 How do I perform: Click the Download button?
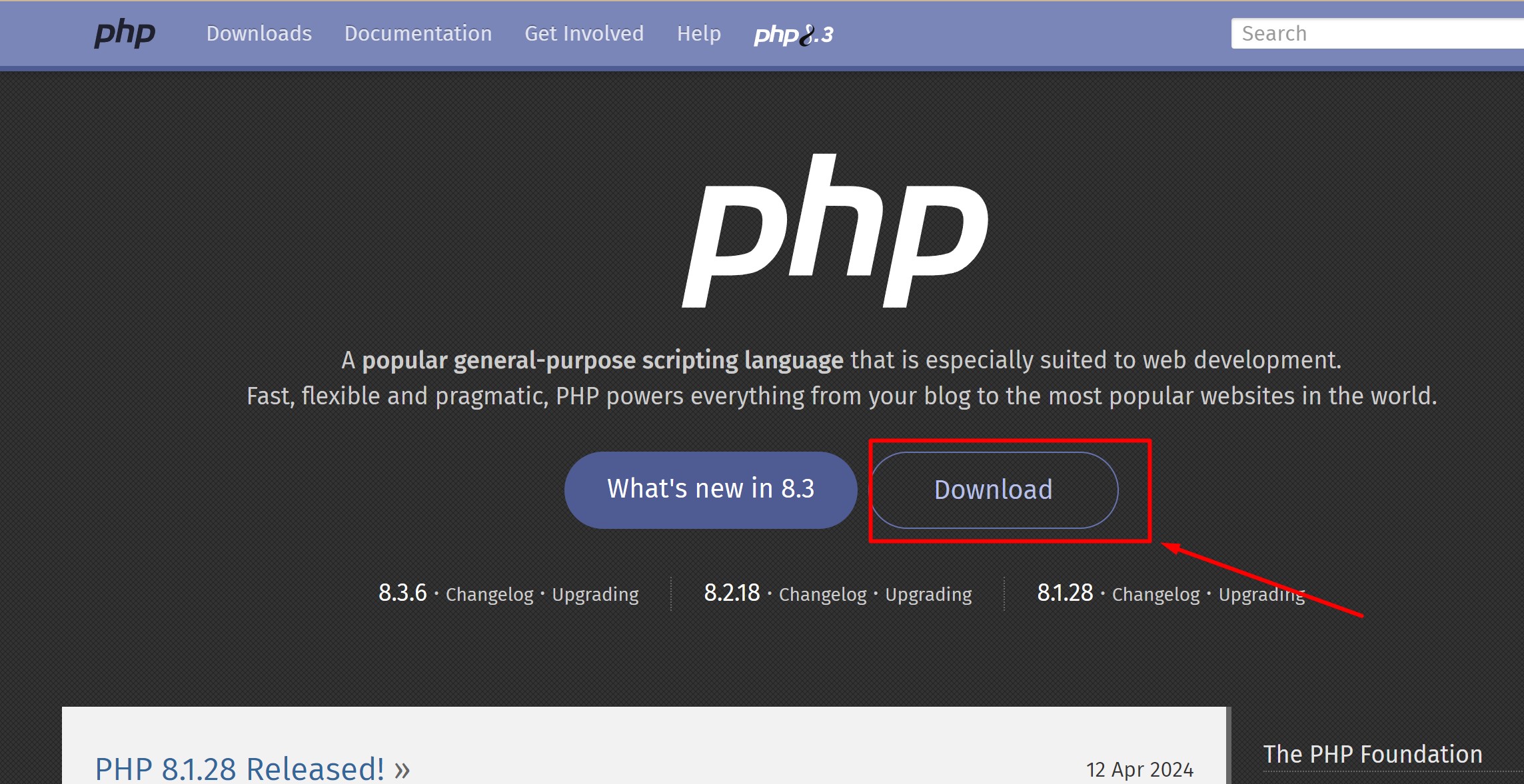994,490
